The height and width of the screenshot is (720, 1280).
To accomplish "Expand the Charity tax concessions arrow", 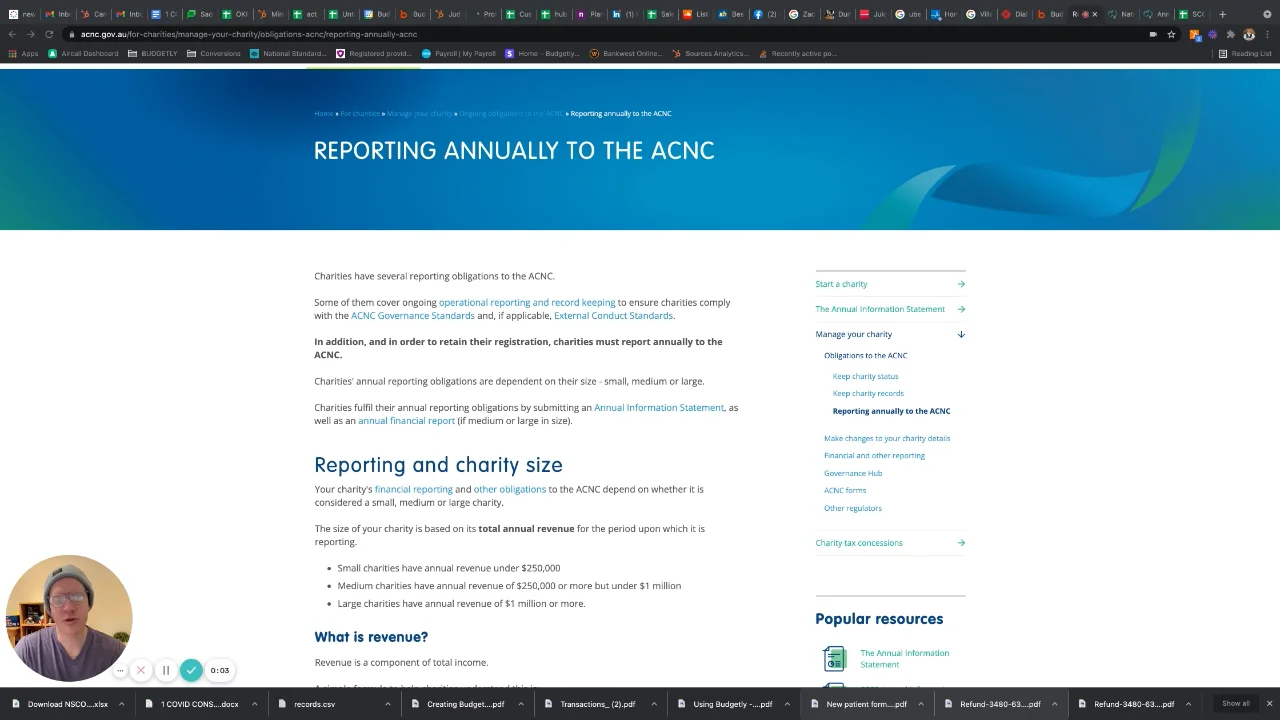I will pos(961,543).
